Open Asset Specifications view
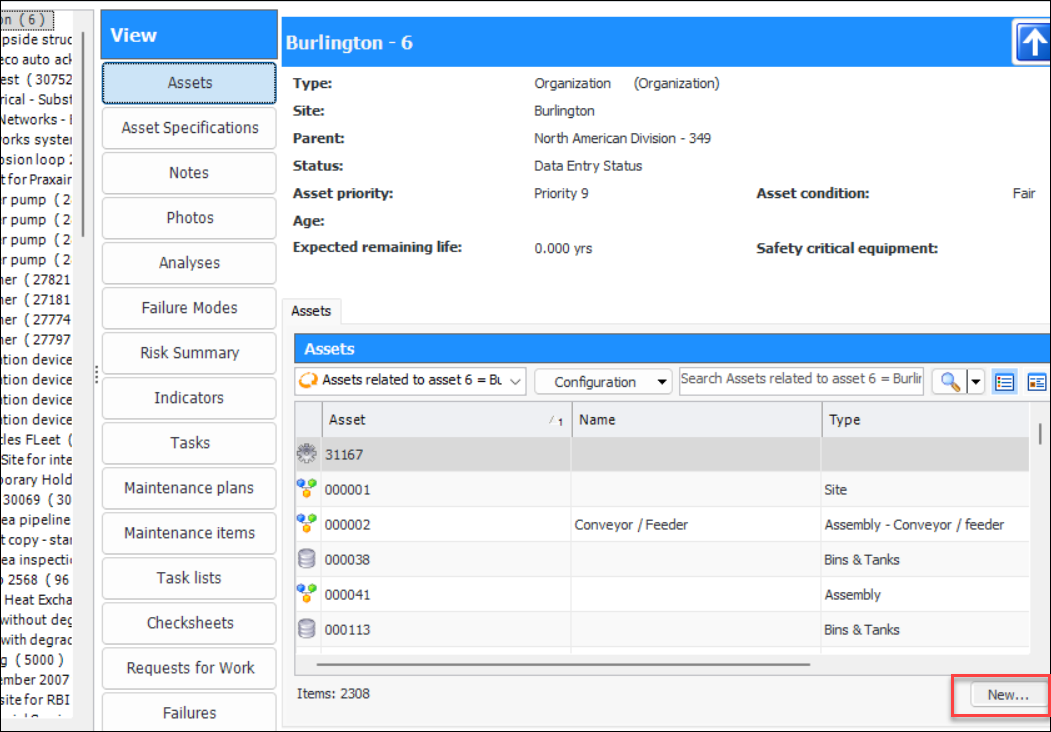The height and width of the screenshot is (732, 1051). coord(189,128)
